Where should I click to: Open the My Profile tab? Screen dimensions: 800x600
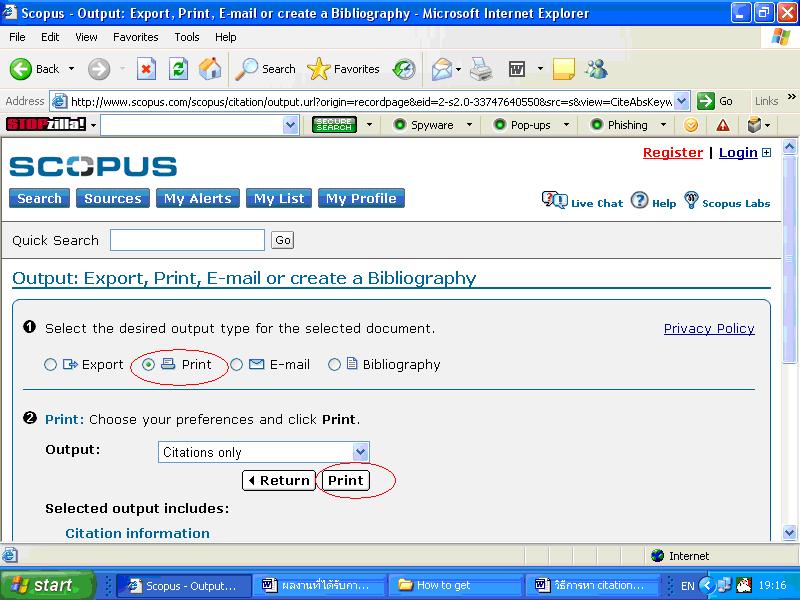(x=361, y=198)
